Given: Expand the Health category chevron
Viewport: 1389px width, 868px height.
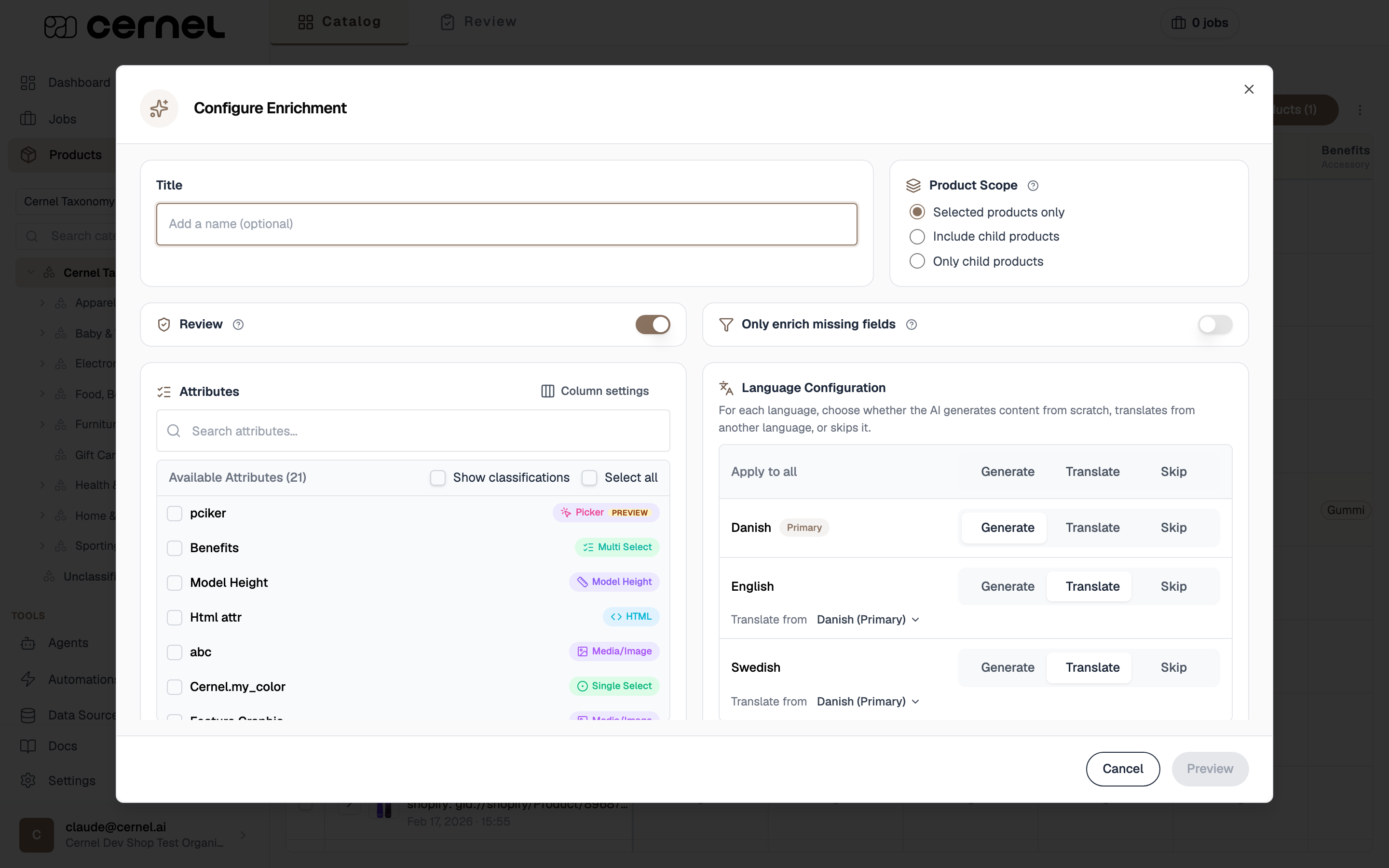Looking at the screenshot, I should pyautogui.click(x=42, y=485).
